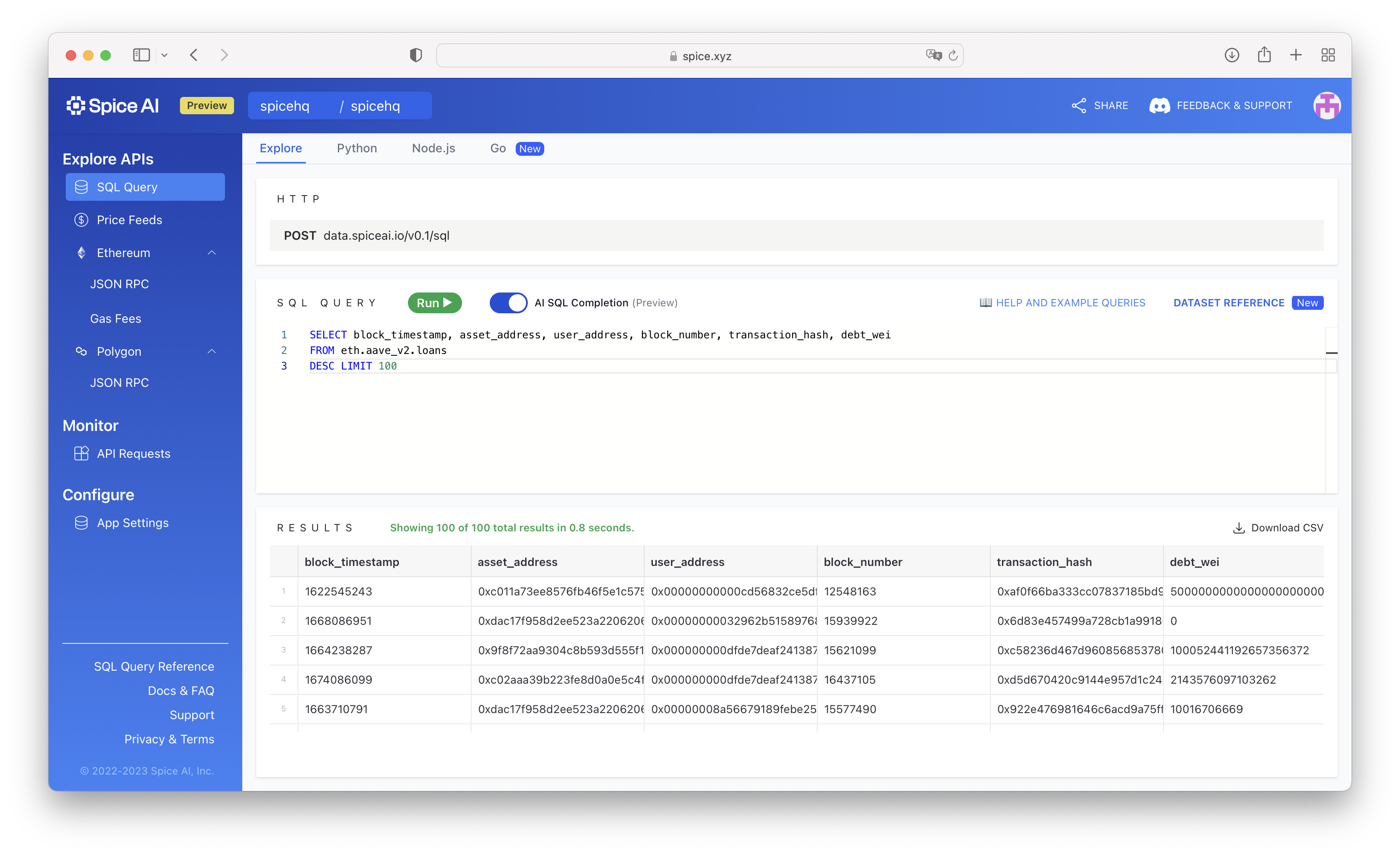This screenshot has width=1400, height=855.
Task: Click the browser reload page icon
Action: pos(953,56)
